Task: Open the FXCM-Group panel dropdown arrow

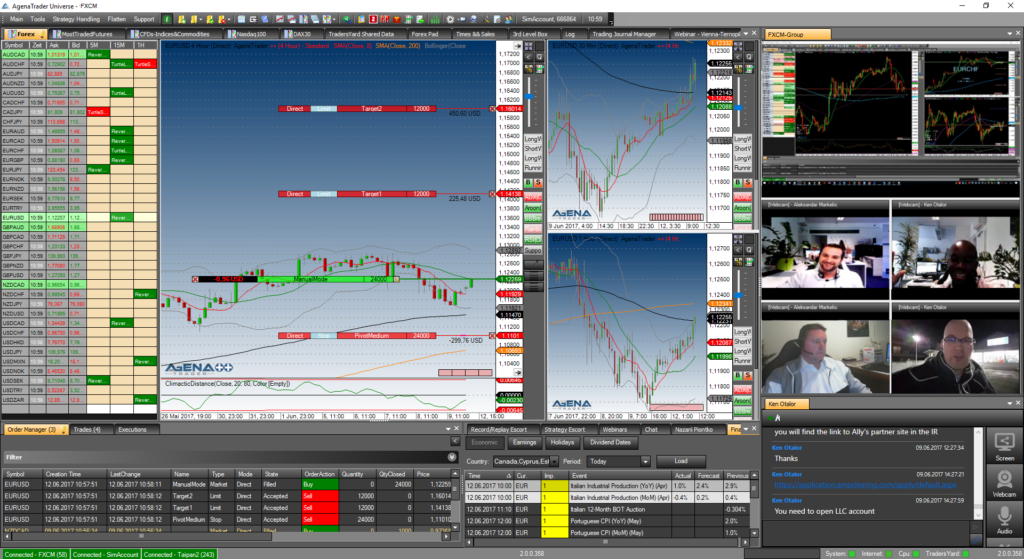Action: 1009,34
